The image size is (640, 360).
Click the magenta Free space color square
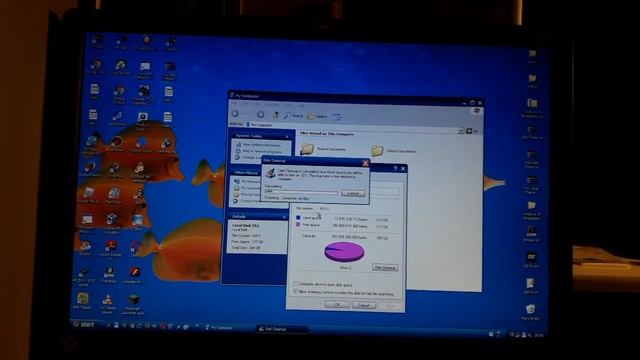point(298,224)
